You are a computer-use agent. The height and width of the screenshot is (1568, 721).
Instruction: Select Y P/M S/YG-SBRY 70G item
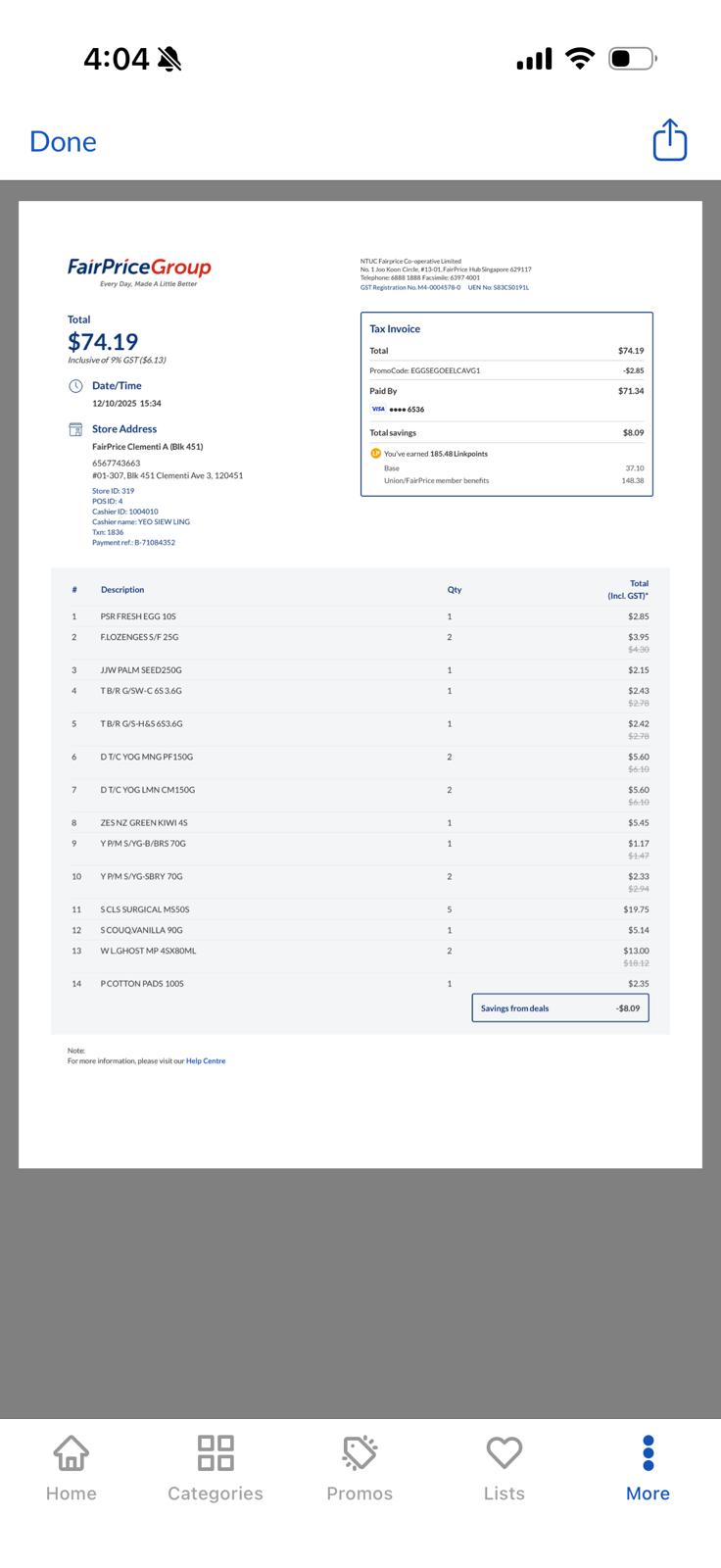coord(141,876)
